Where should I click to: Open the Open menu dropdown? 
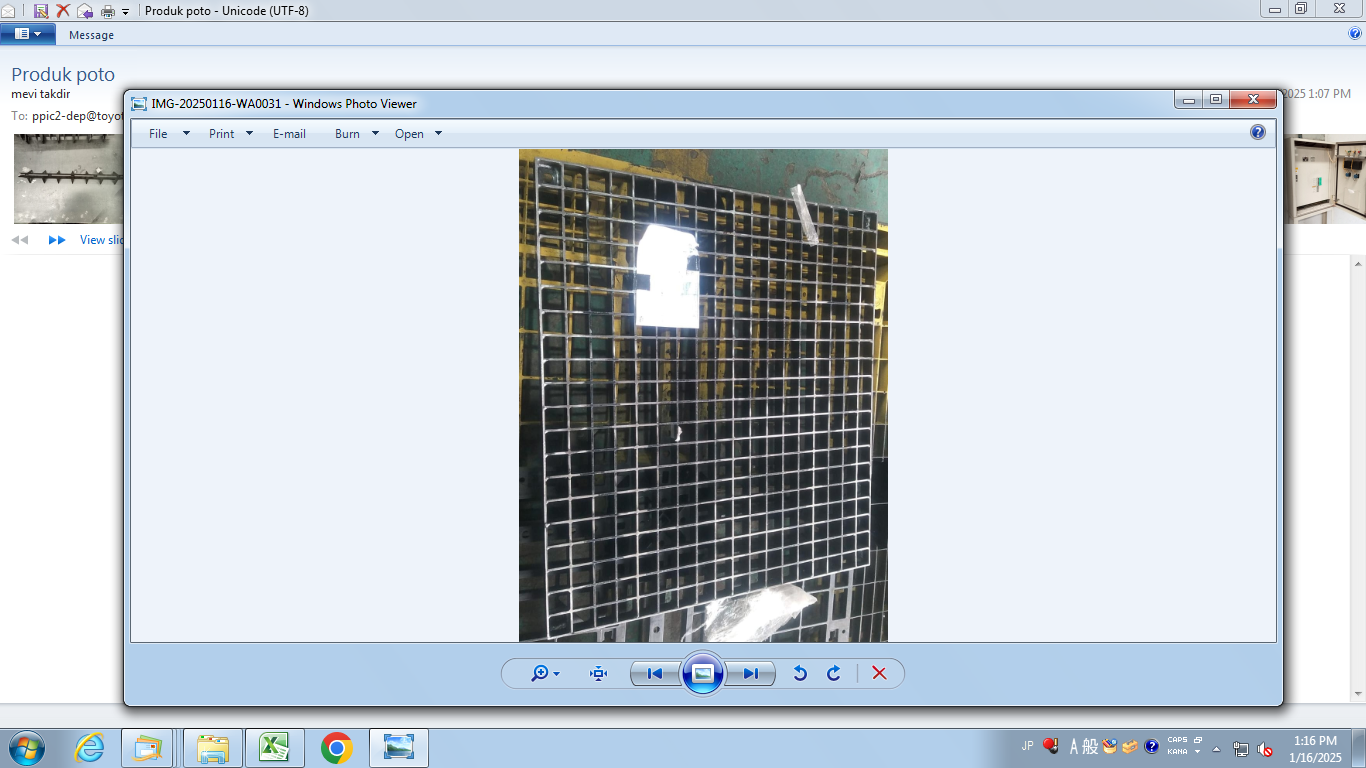click(x=418, y=133)
